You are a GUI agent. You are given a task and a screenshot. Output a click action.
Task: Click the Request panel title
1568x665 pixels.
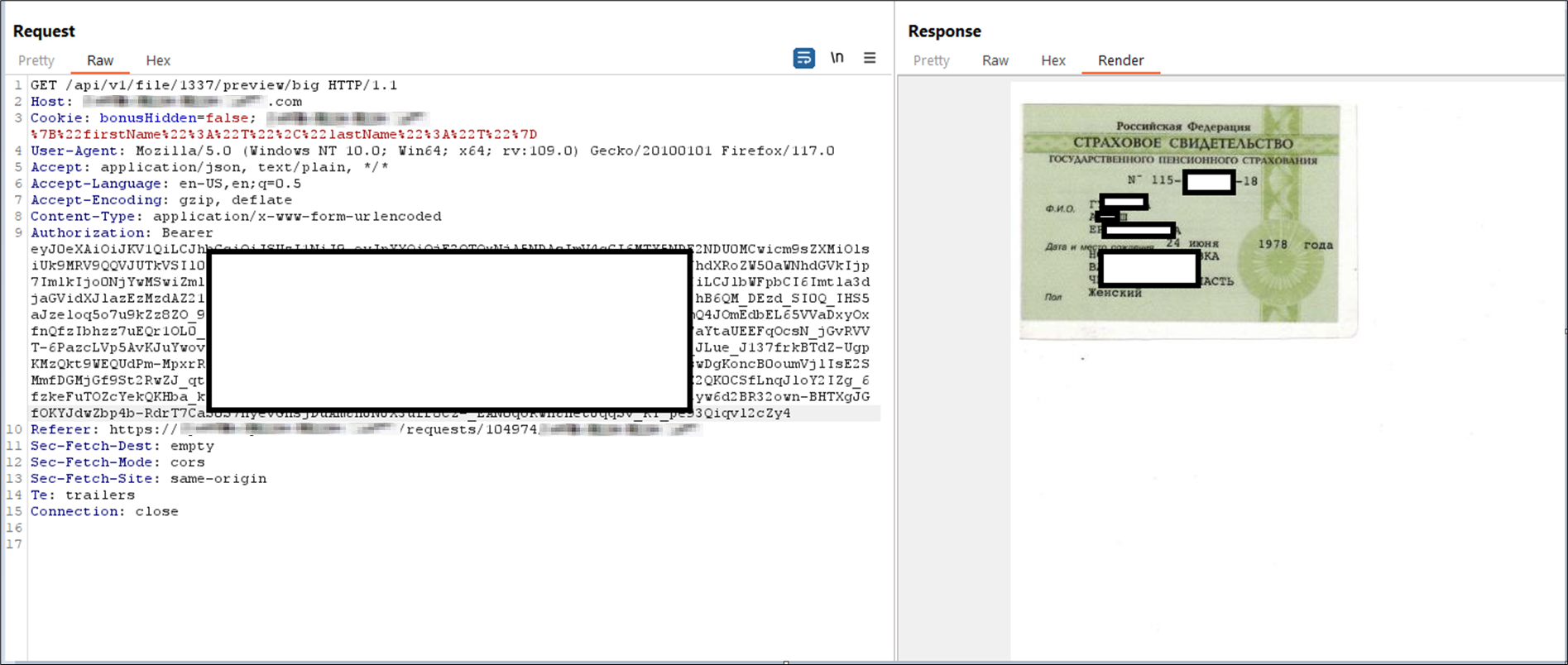click(x=44, y=31)
